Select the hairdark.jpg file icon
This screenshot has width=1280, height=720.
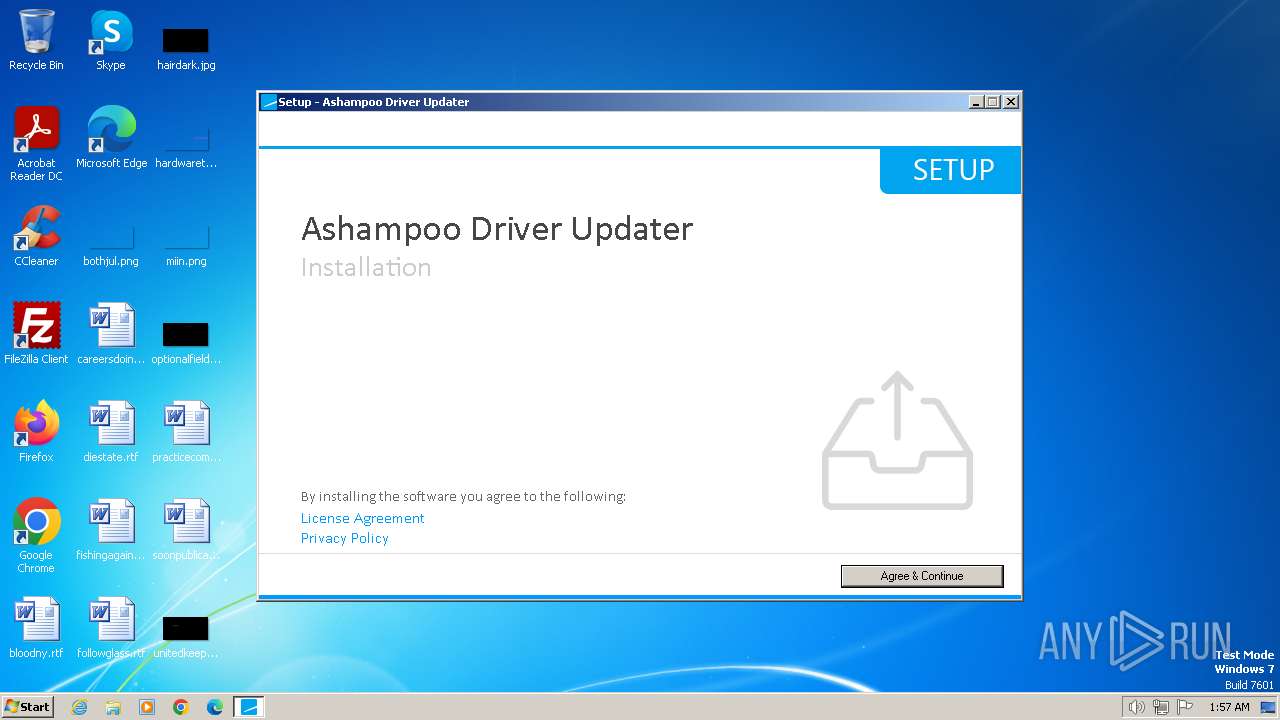coord(186,48)
